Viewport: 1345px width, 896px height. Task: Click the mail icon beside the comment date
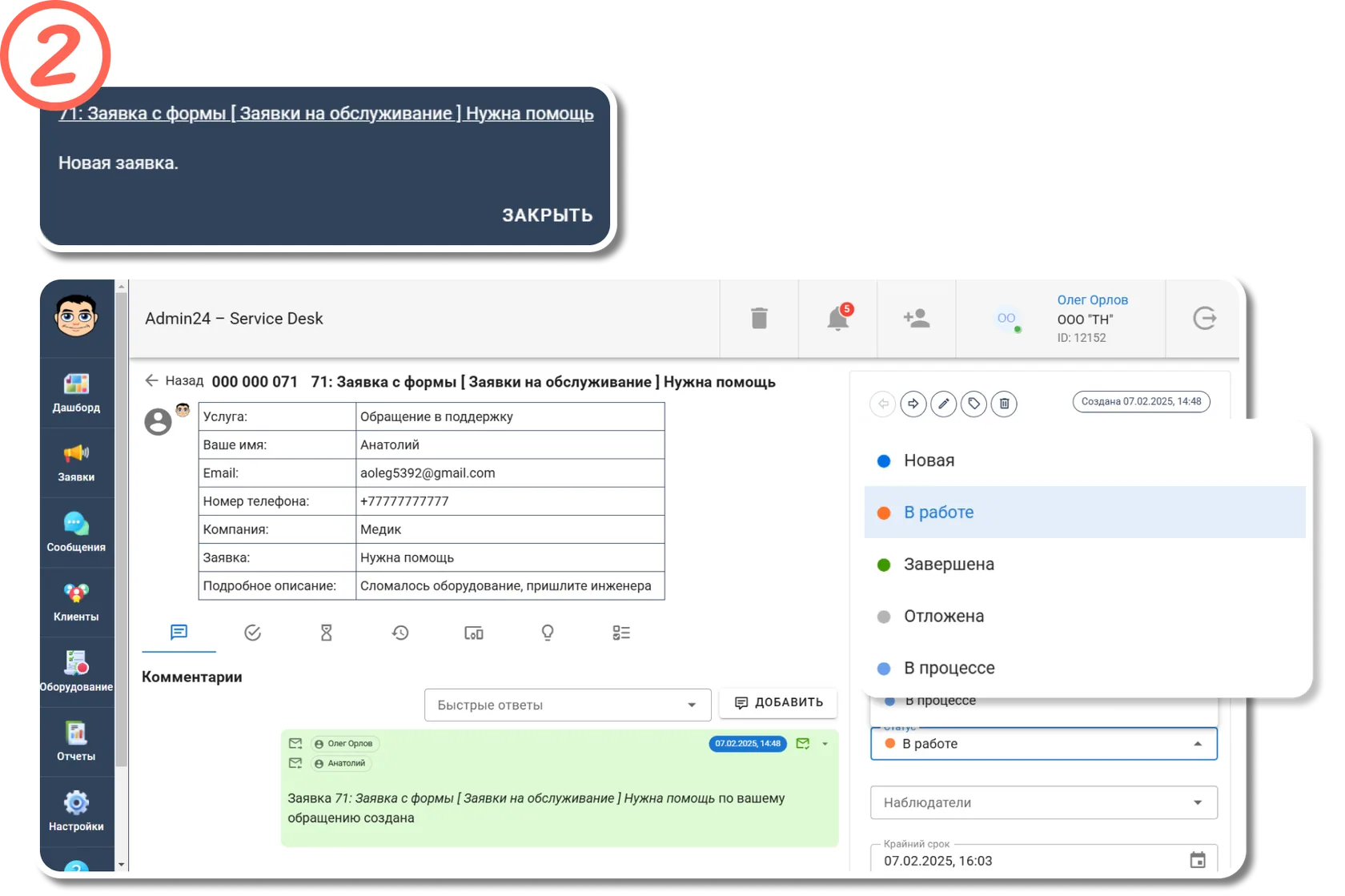point(803,744)
